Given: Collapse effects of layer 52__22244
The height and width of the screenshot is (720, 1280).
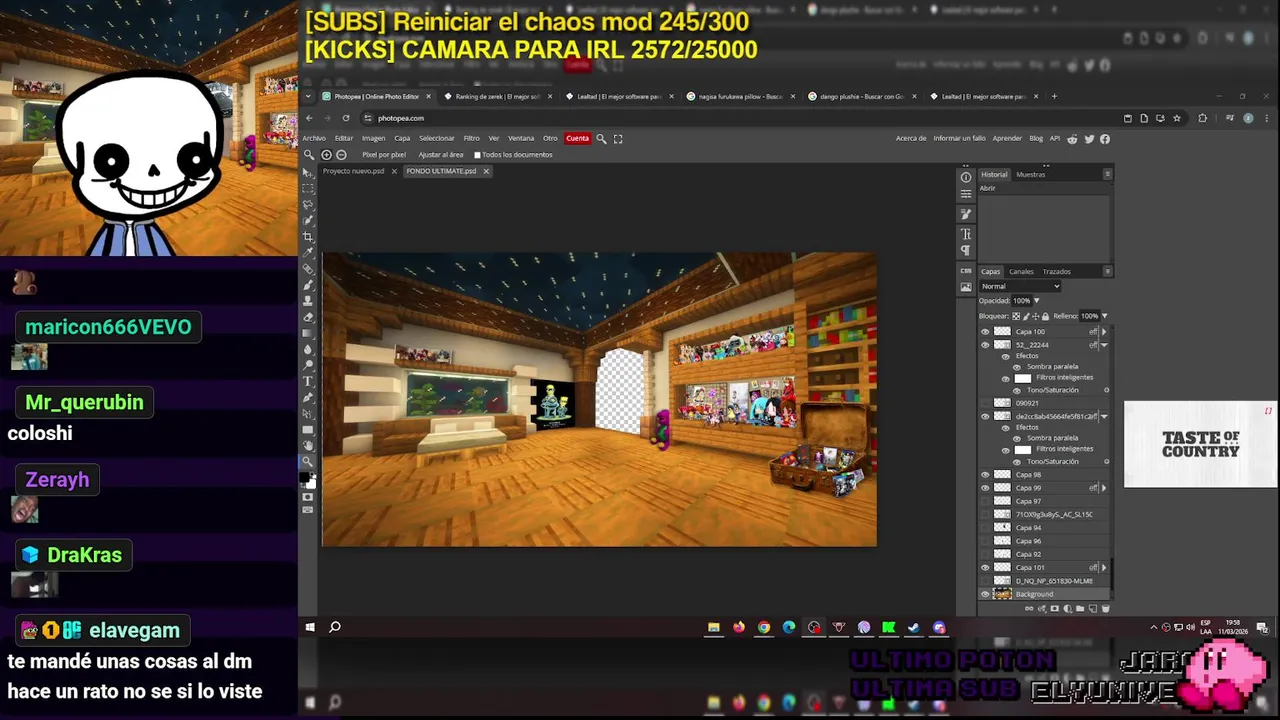Looking at the screenshot, I should [1104, 345].
